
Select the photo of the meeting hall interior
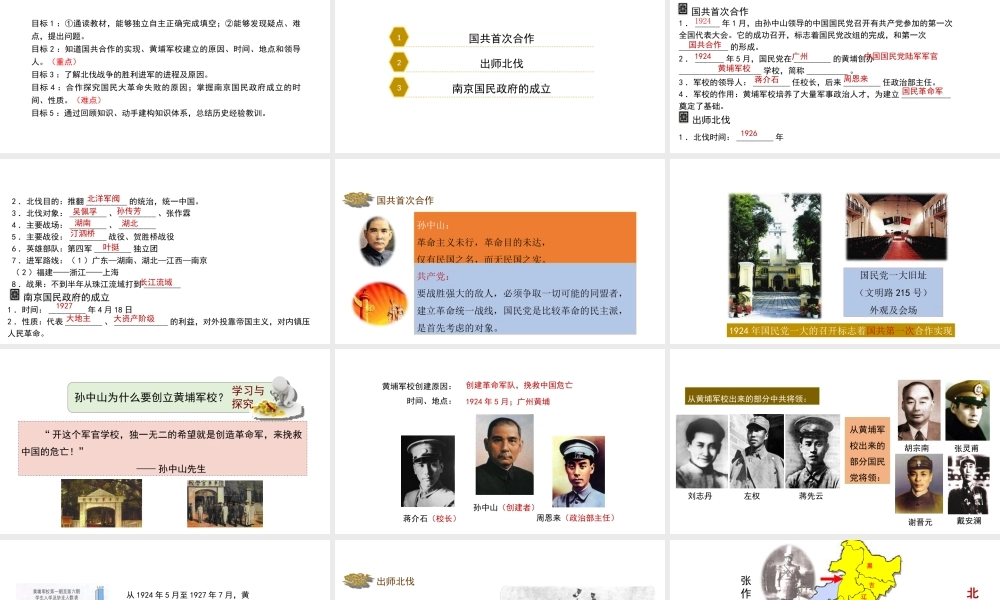[x=896, y=226]
